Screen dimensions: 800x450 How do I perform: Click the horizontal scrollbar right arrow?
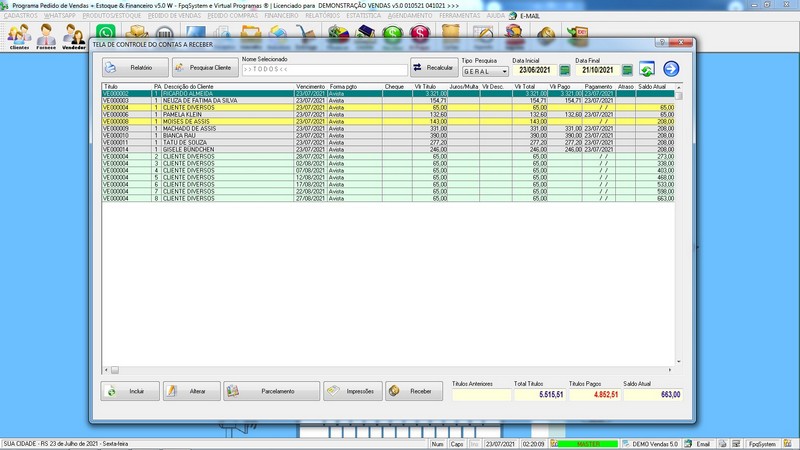click(670, 370)
